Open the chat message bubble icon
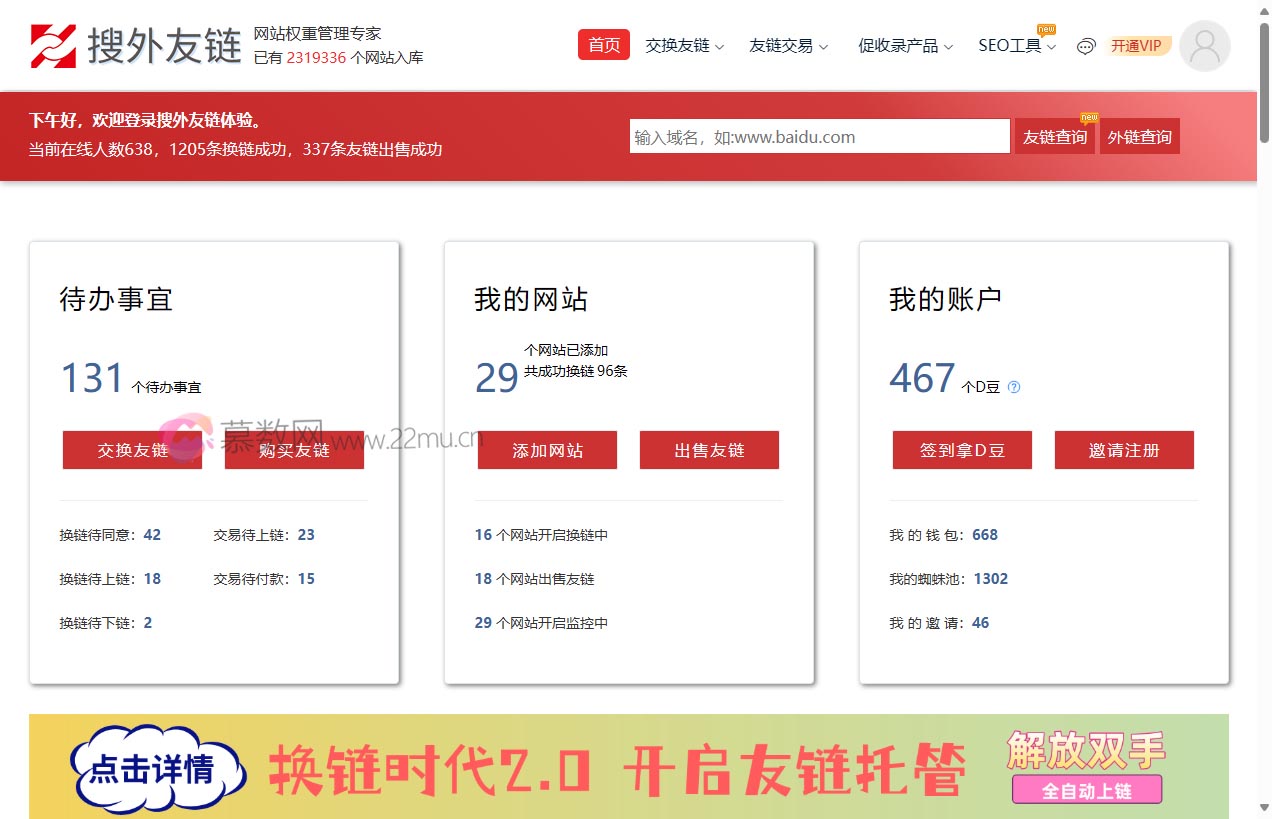This screenshot has height=819, width=1272. click(1086, 46)
